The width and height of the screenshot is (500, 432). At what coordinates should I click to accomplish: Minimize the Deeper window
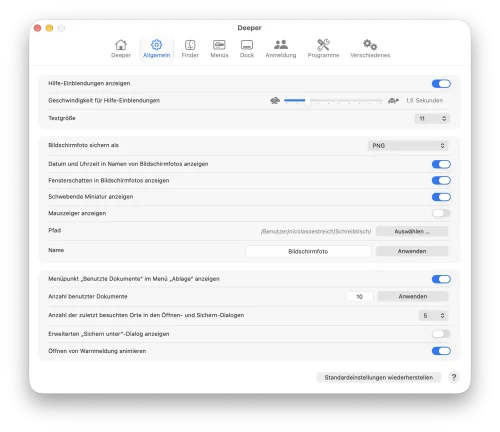49,28
